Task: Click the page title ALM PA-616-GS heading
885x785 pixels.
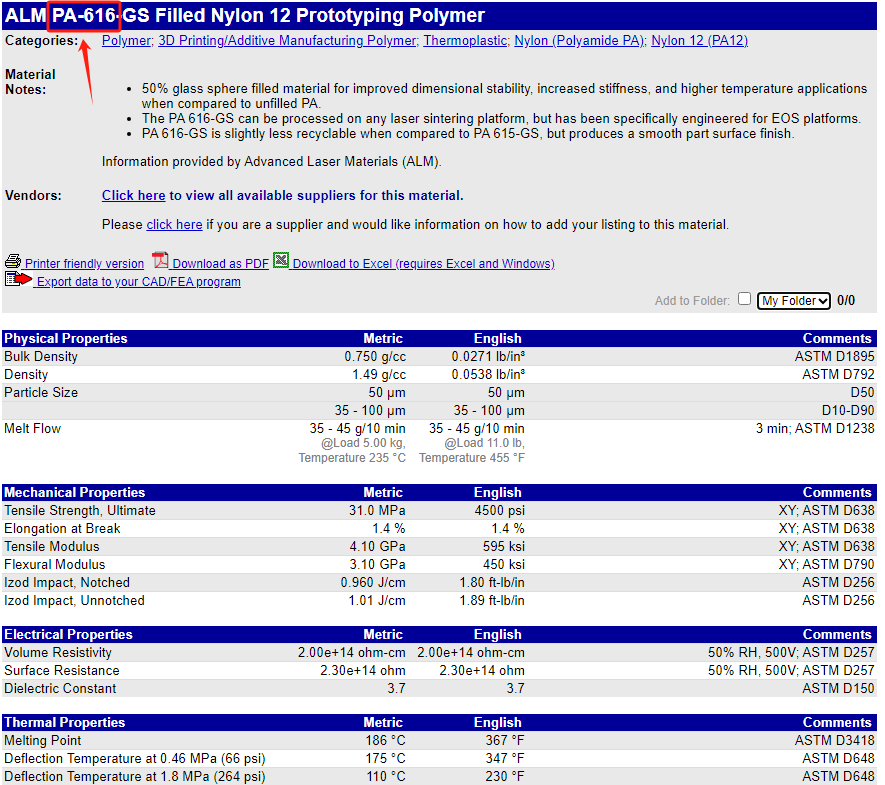Action: pos(244,16)
